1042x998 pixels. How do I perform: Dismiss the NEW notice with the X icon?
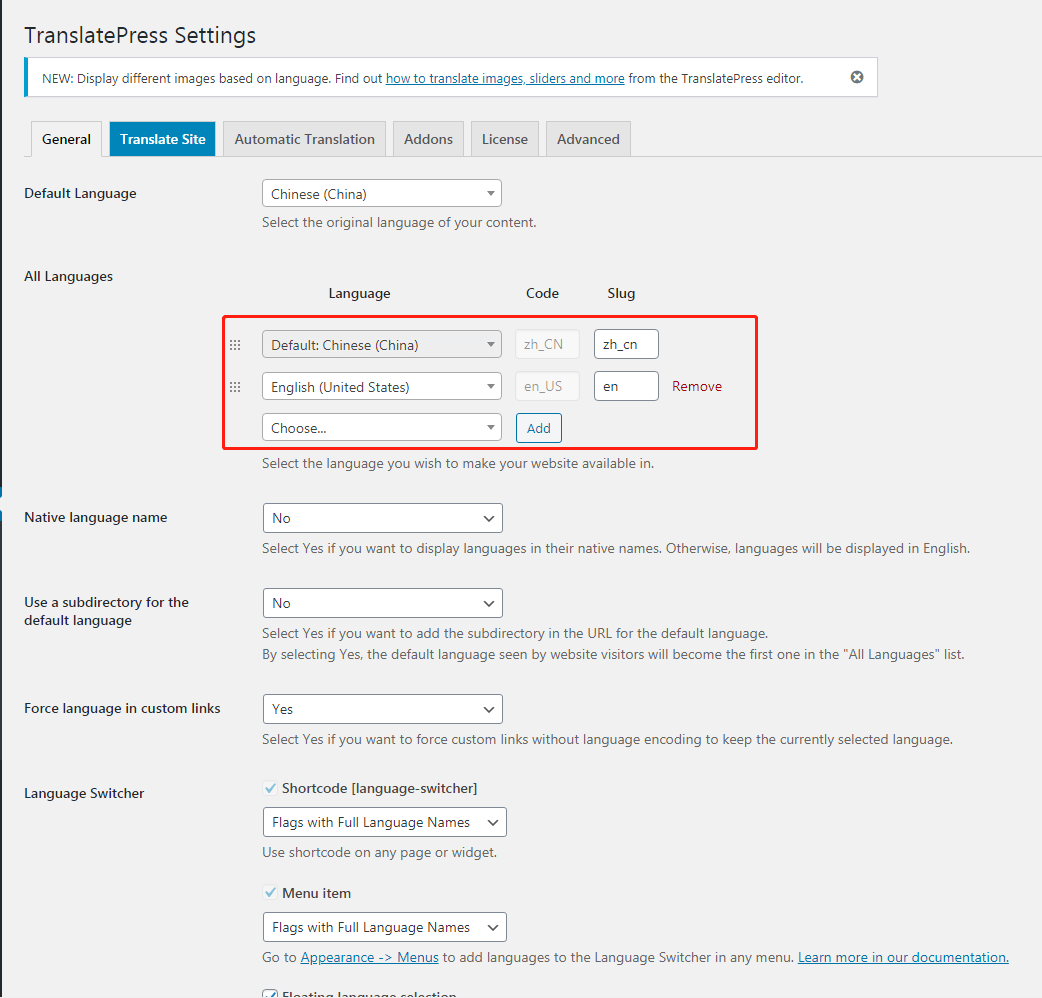tap(857, 77)
